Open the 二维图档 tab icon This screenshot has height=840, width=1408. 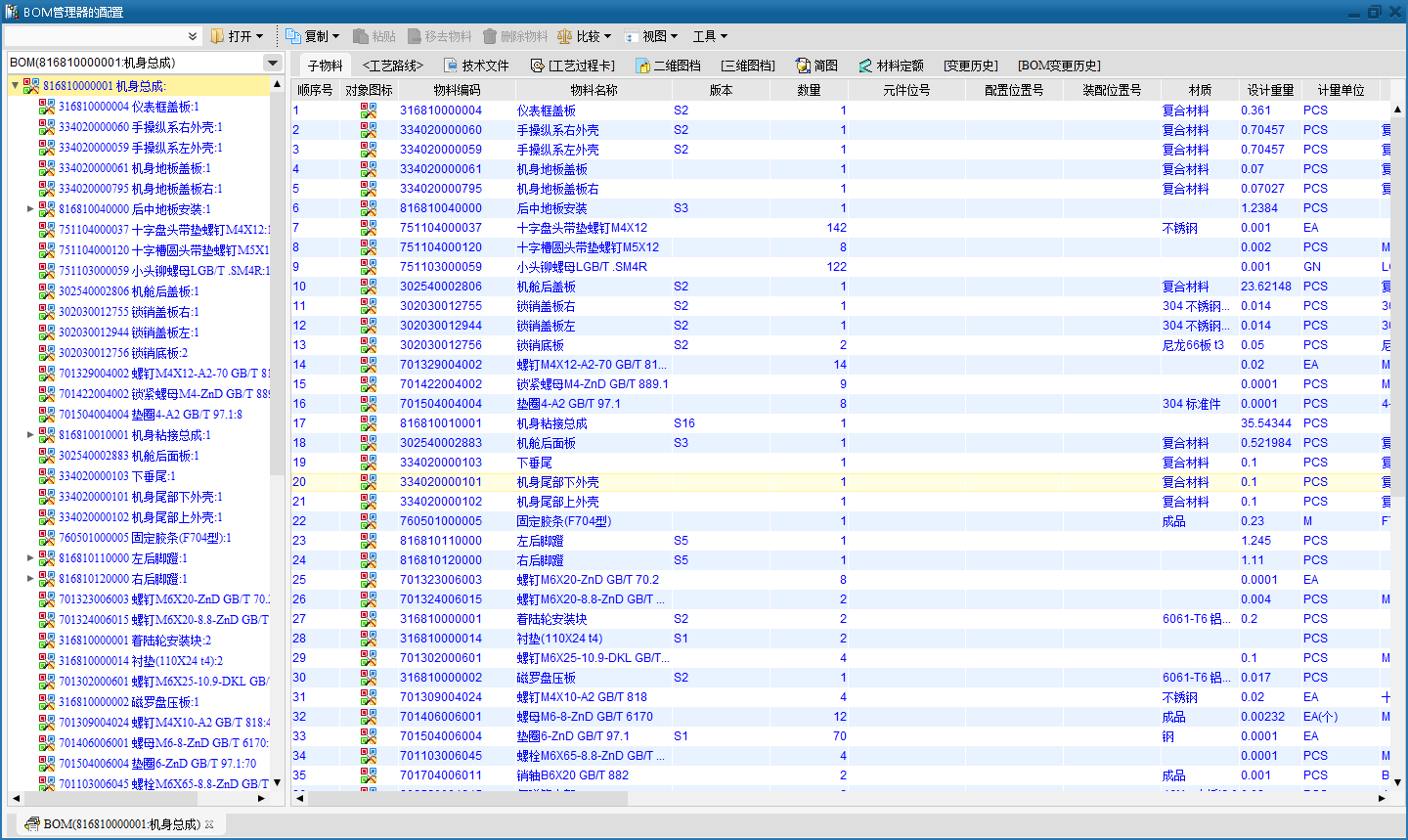tap(642, 66)
